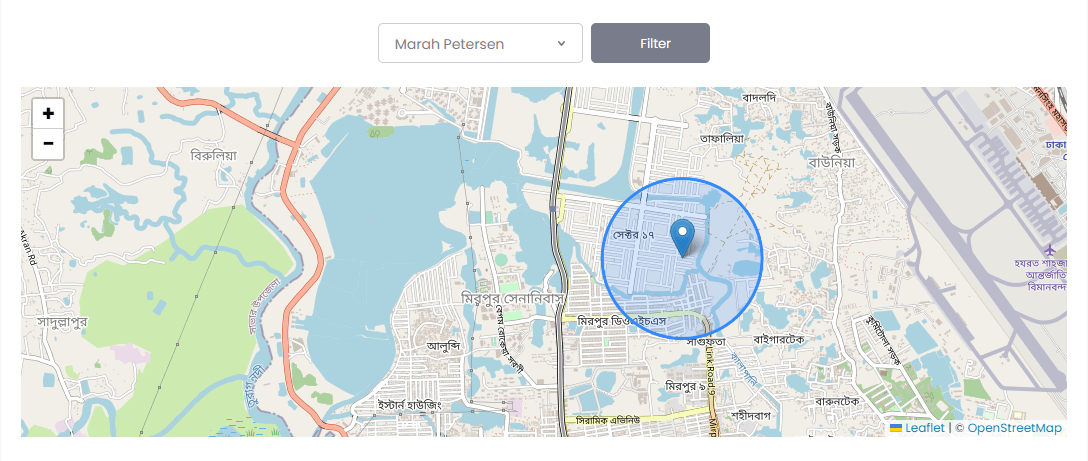The image size is (1088, 461).
Task: Click the তাফালিয়া place label
Action: pos(722,138)
